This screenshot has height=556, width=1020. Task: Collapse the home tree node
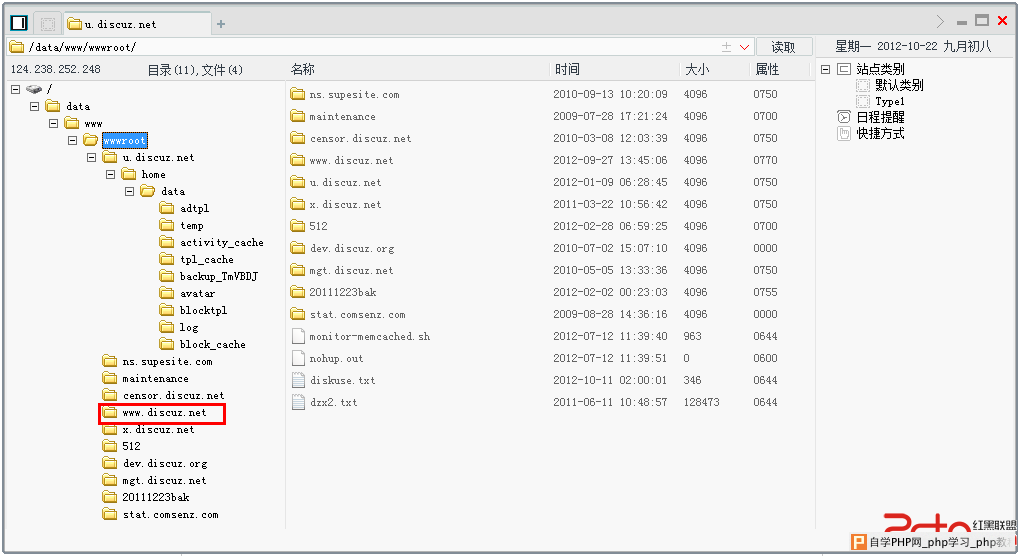111,174
